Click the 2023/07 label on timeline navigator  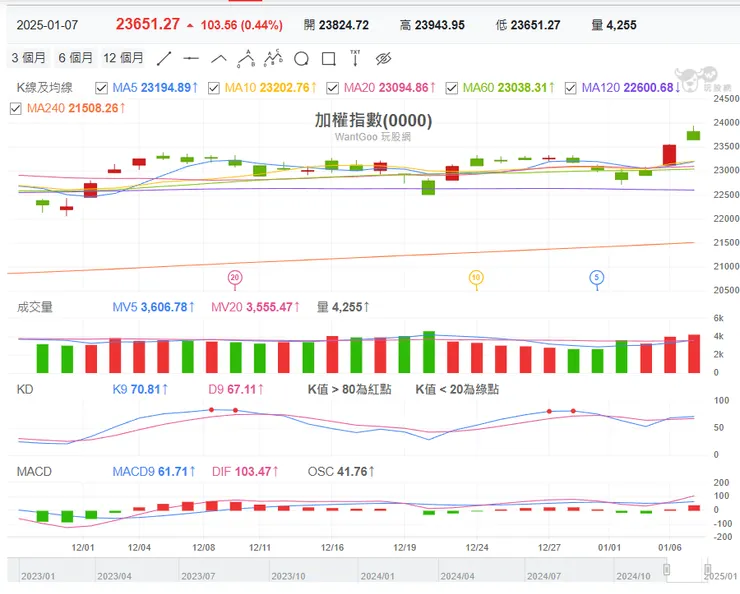pos(198,576)
